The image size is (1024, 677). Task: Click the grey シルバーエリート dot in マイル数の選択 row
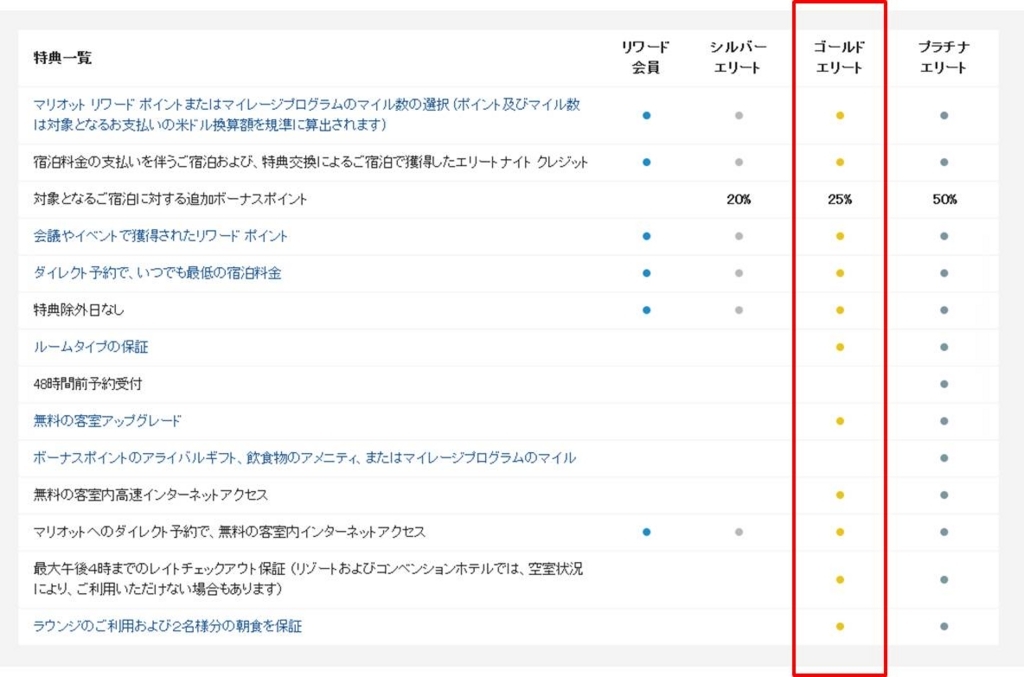pyautogui.click(x=739, y=116)
